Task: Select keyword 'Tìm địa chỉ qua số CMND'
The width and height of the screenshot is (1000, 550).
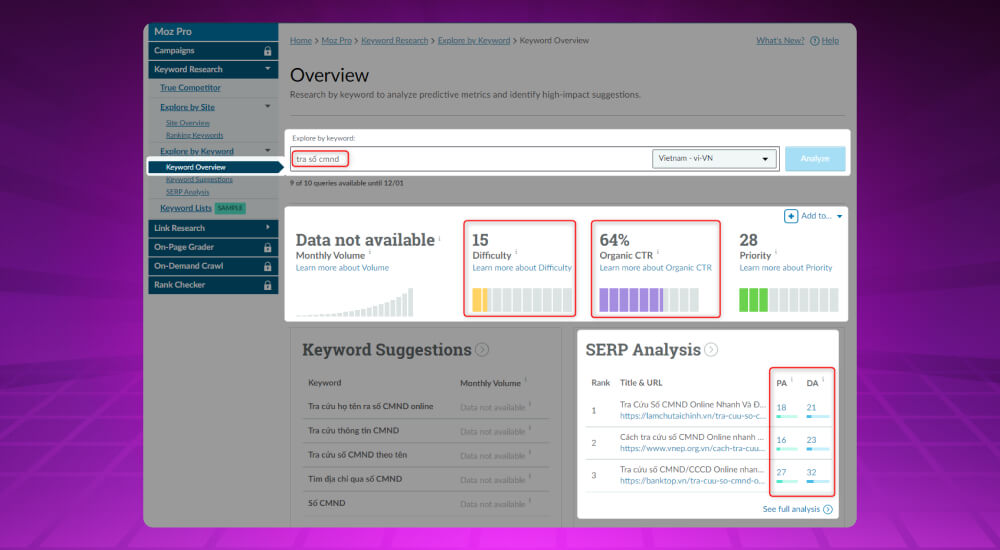Action: point(355,479)
